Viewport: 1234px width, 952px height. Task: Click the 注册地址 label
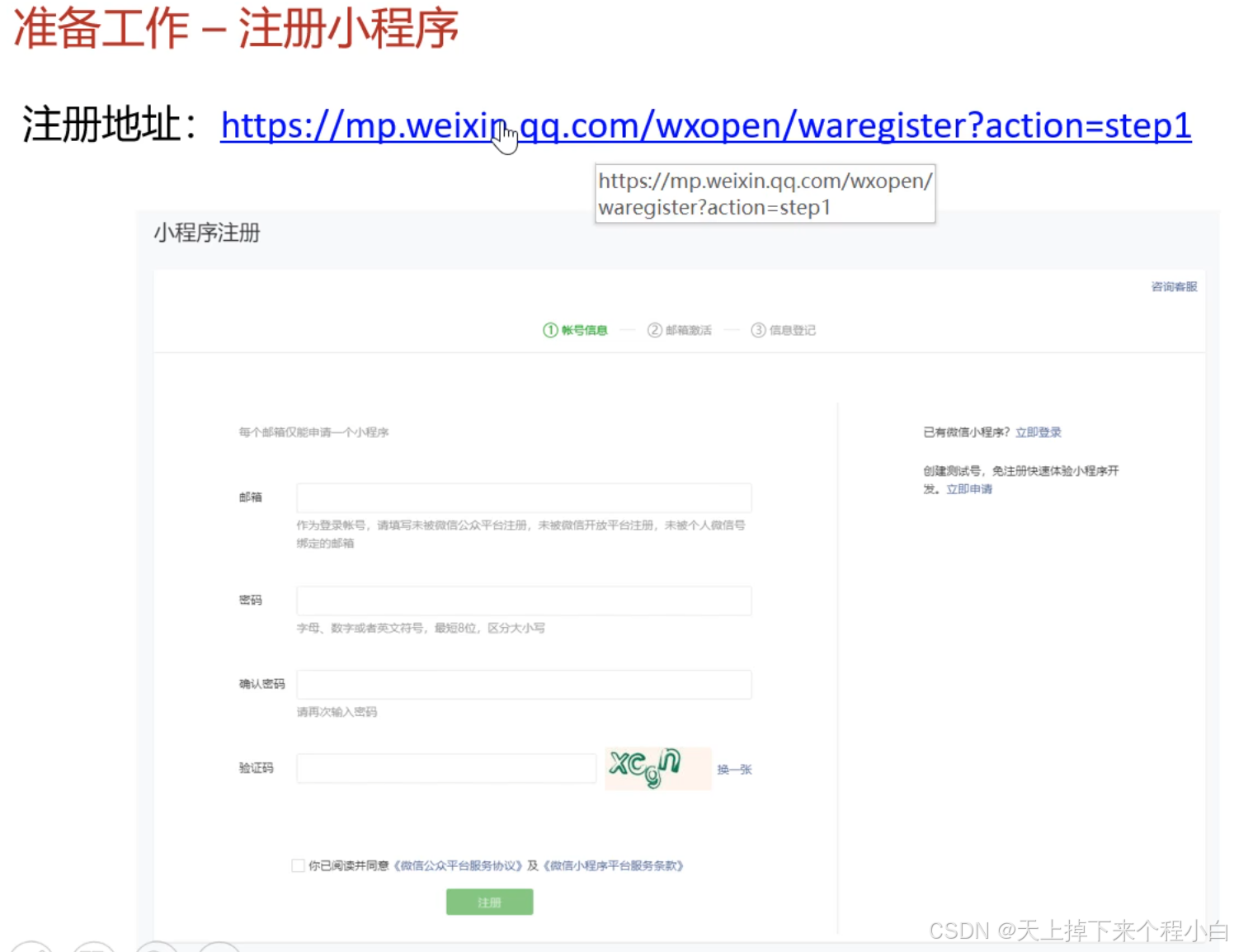pos(111,125)
